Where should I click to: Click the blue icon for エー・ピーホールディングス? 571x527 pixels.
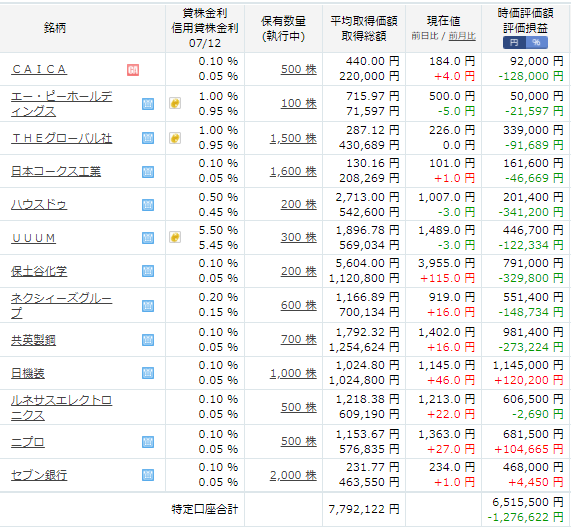coord(148,104)
